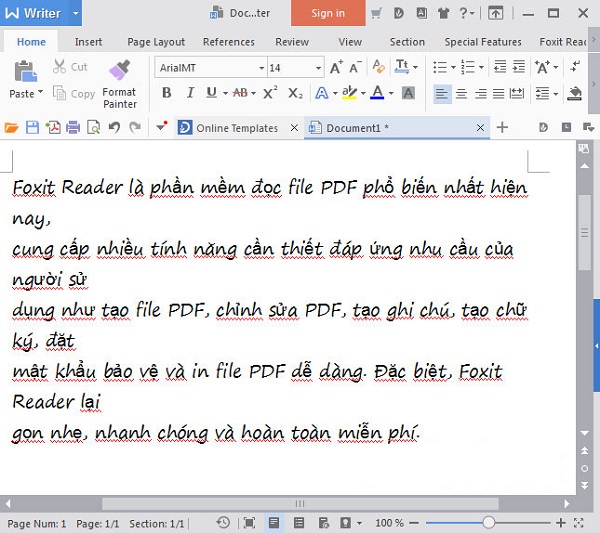Open the font name dropdown ArialMT
The height and width of the screenshot is (533, 600).
point(262,68)
